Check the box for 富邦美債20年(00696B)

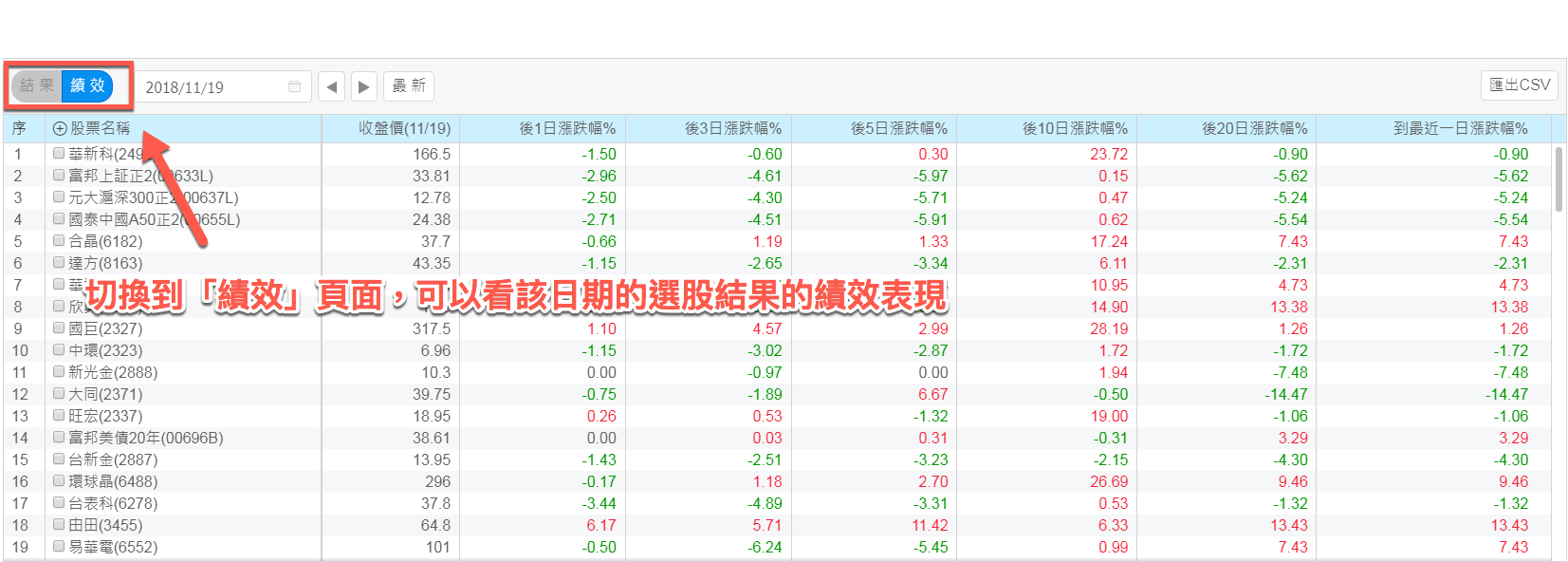tap(59, 438)
